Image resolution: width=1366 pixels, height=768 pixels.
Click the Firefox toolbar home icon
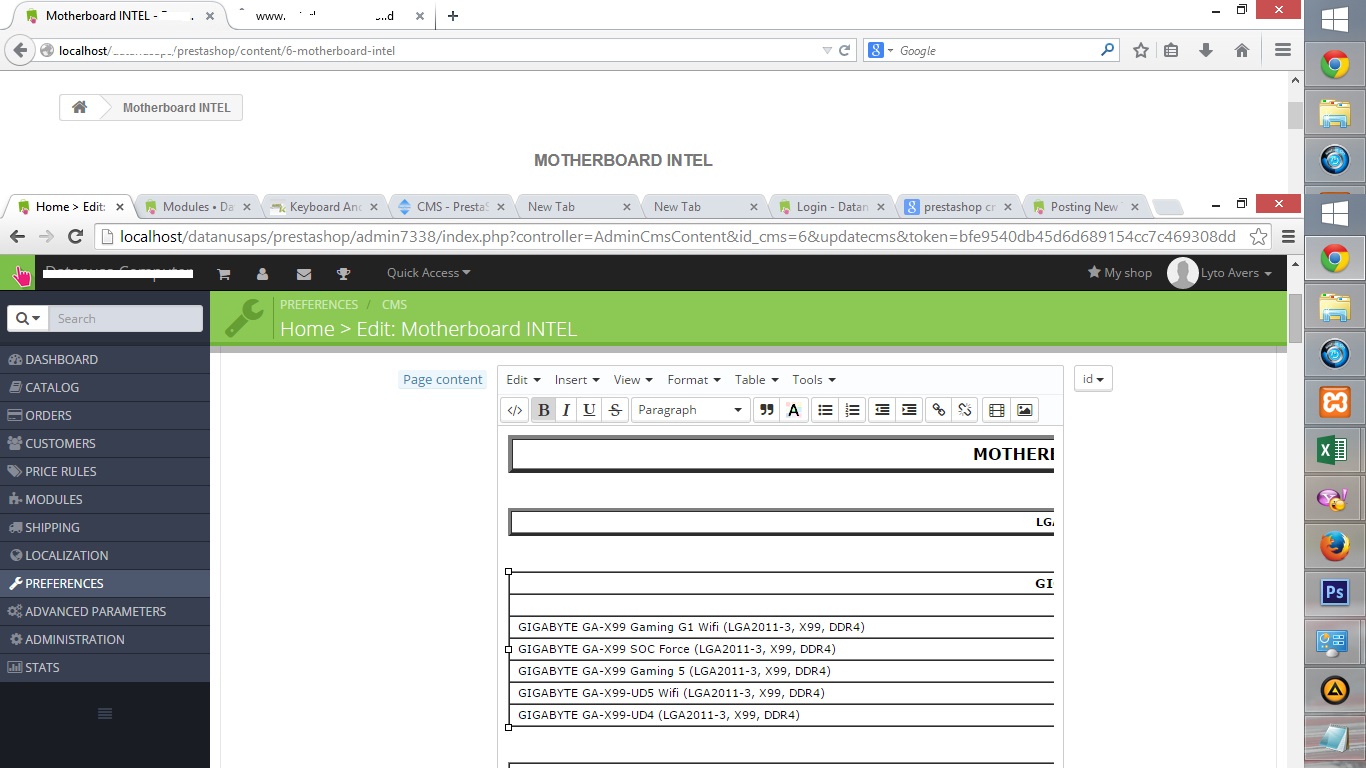coord(1242,50)
